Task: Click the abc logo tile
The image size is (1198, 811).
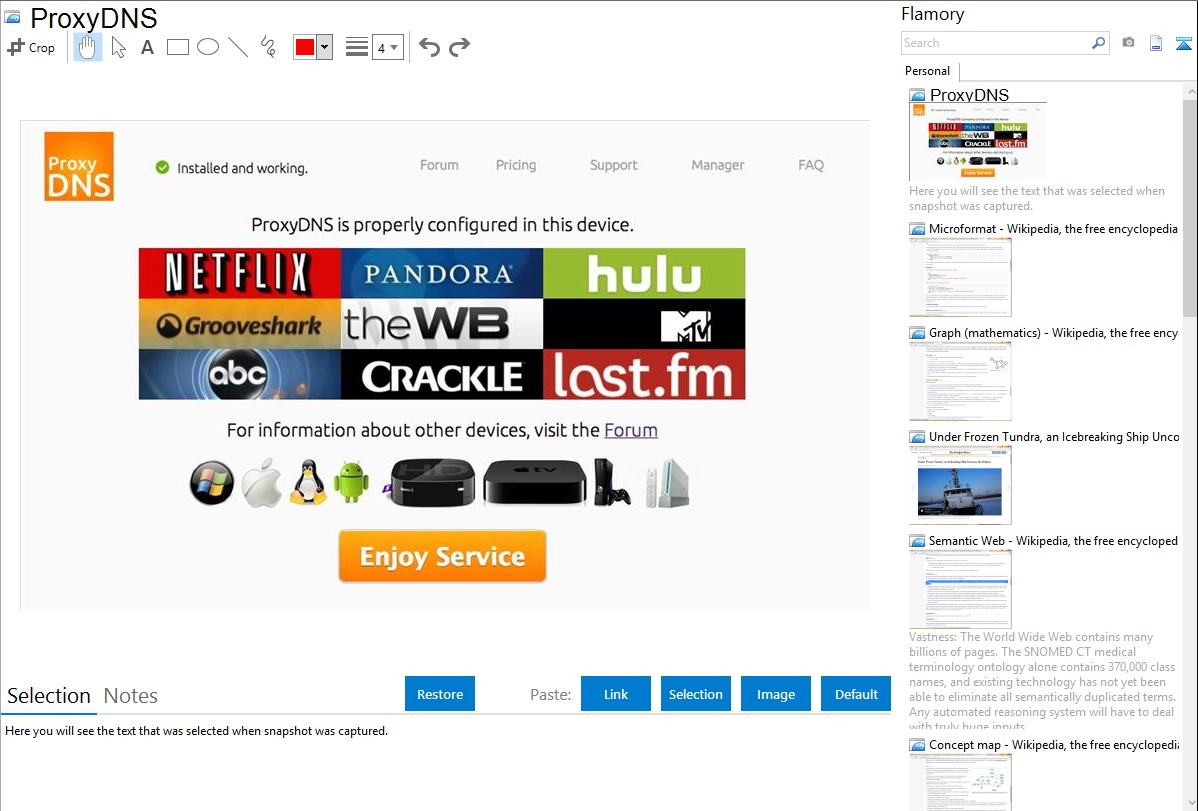Action: (x=240, y=375)
